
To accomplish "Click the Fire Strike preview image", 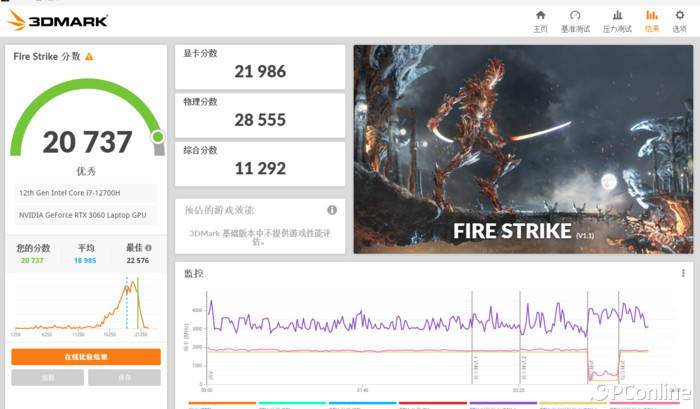I will (523, 149).
